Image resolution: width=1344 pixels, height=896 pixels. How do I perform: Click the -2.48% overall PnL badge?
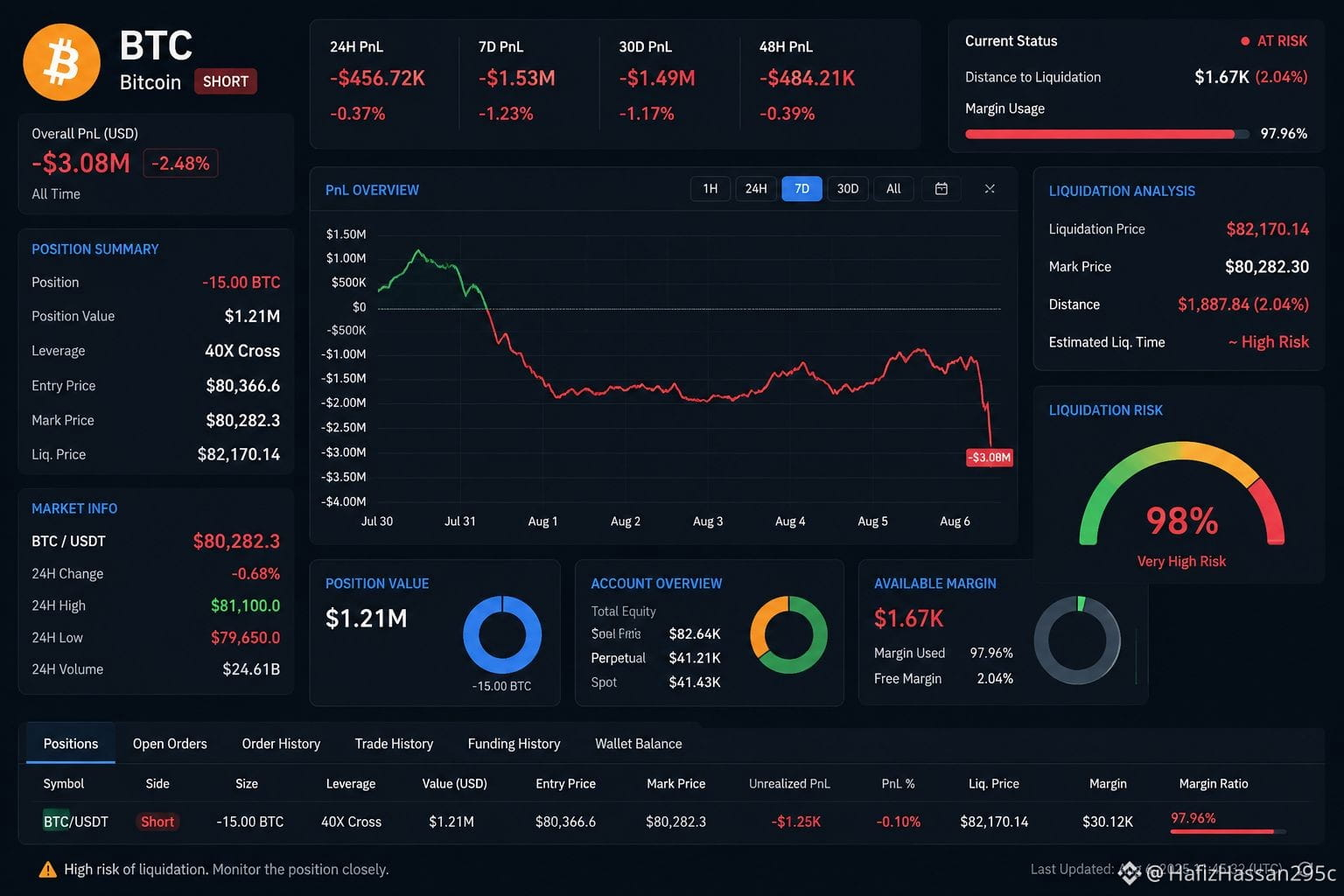coord(180,164)
